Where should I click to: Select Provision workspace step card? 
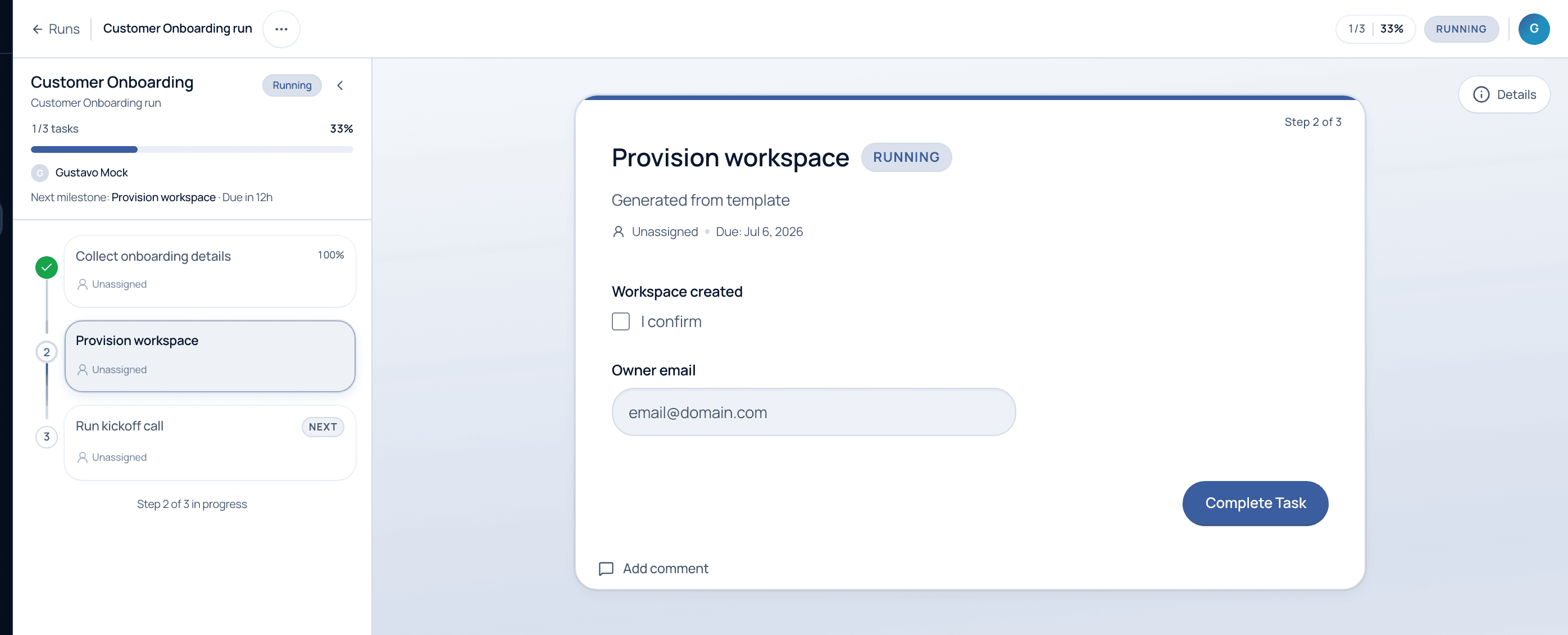tap(210, 356)
